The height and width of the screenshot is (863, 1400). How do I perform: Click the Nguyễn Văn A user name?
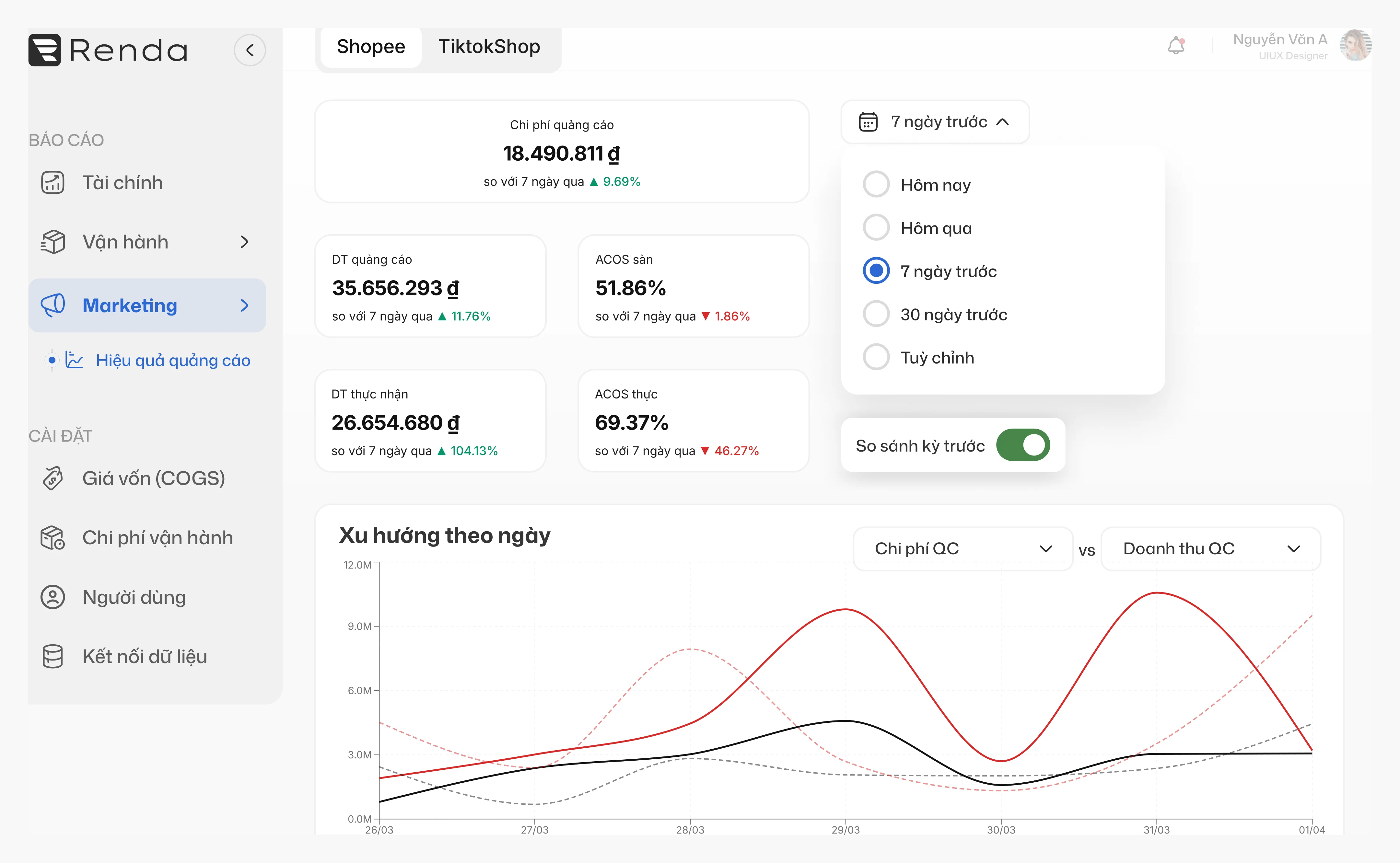click(x=1280, y=40)
